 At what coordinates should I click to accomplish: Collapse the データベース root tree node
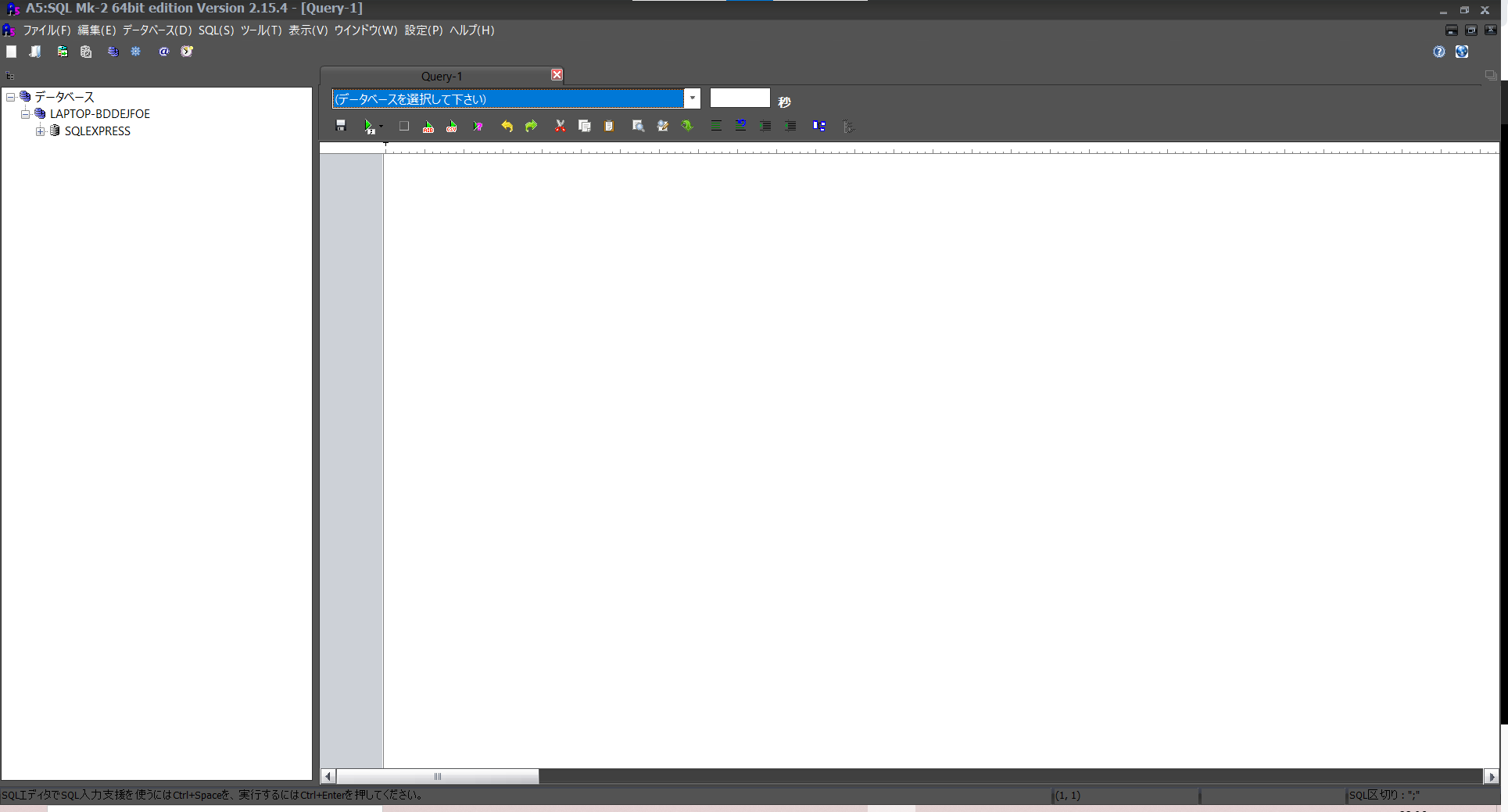[x=11, y=97]
